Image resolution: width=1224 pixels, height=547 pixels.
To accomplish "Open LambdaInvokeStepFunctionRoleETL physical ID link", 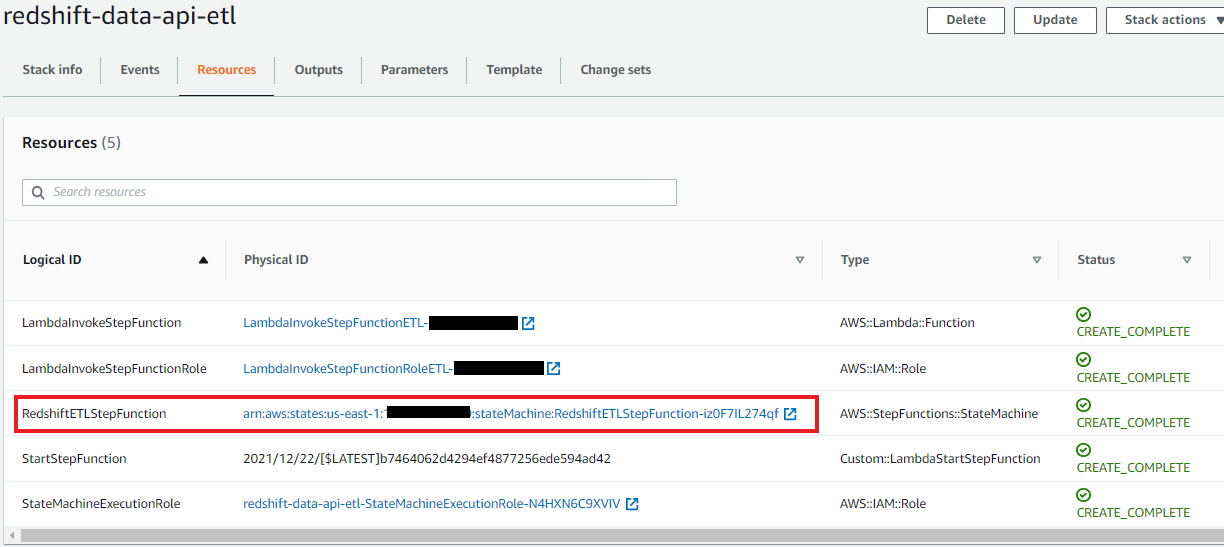I will coord(394,368).
